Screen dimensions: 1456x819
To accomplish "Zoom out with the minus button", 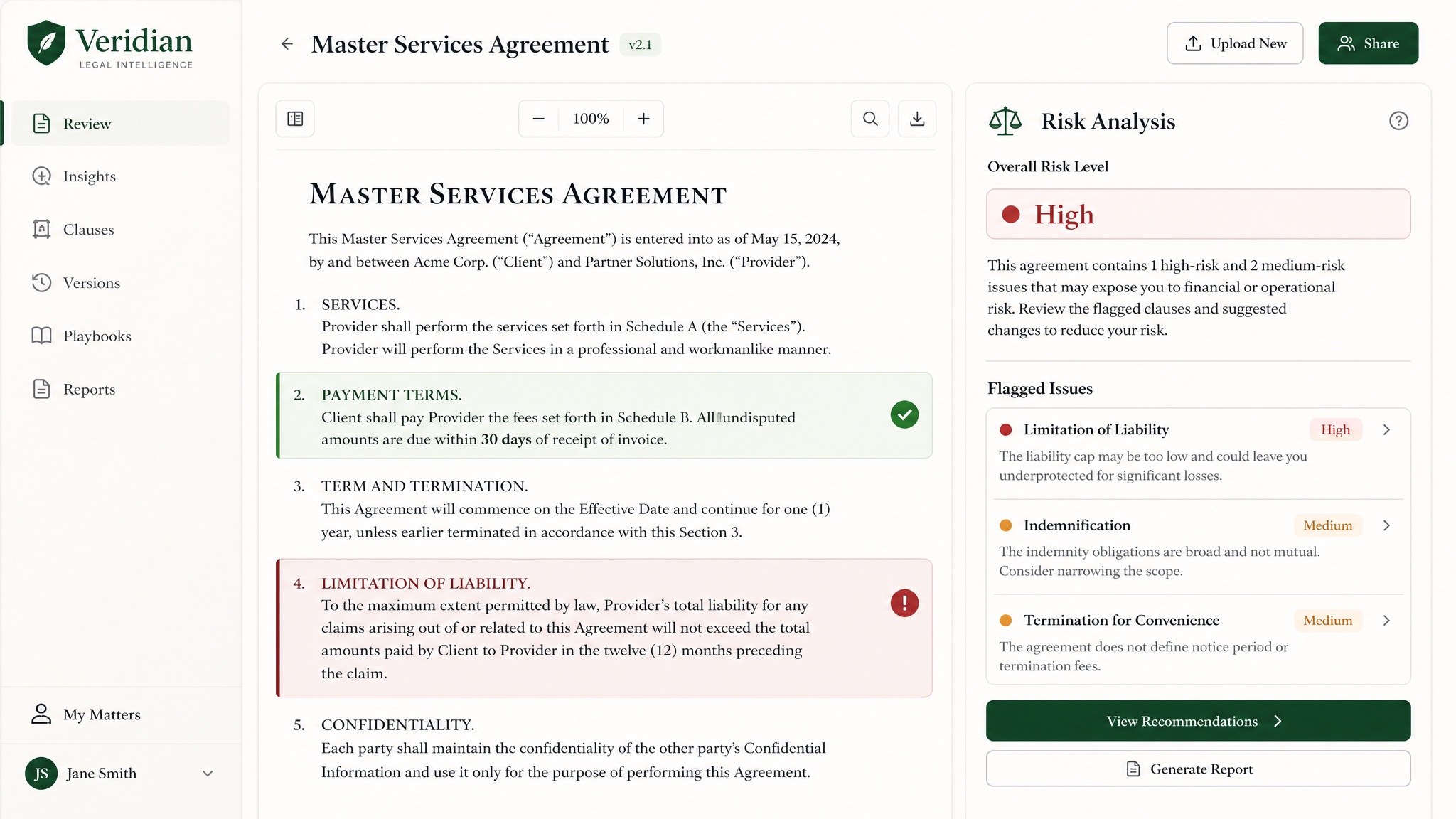I will (x=539, y=119).
